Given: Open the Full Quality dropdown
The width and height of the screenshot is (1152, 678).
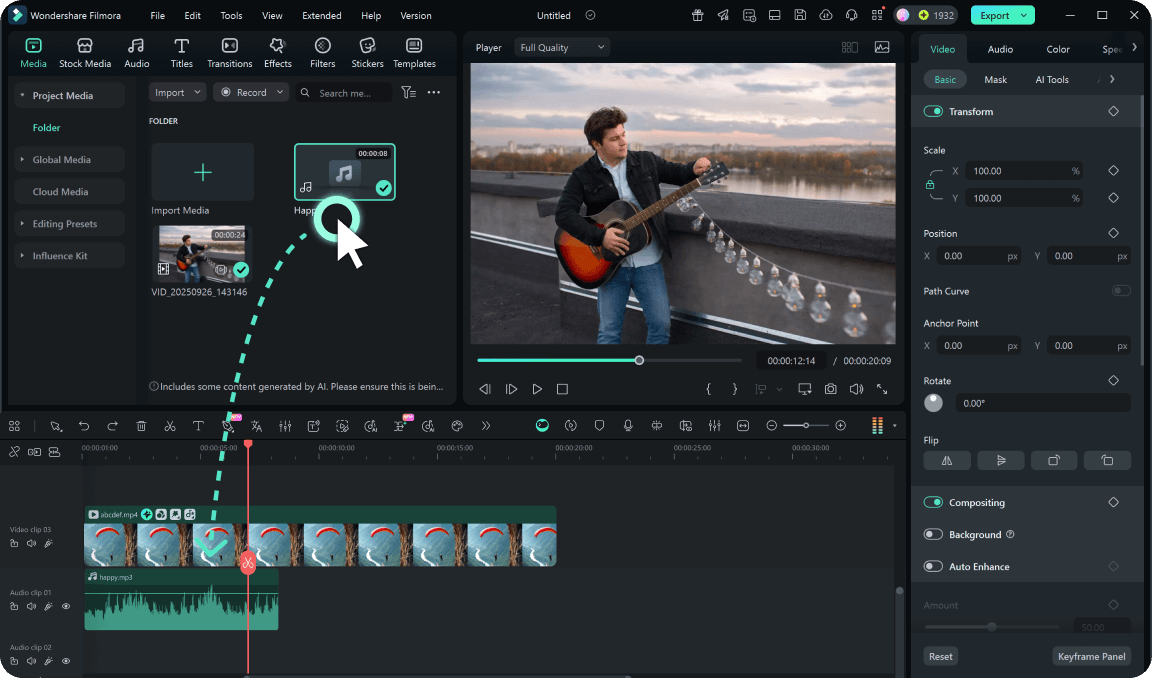Looking at the screenshot, I should point(562,47).
